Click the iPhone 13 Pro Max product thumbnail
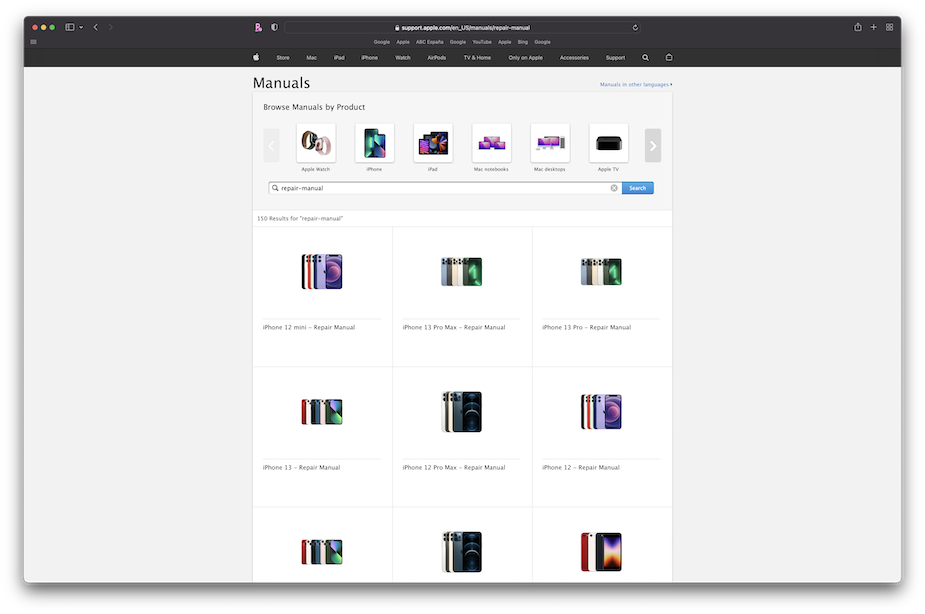This screenshot has height=614, width=925. pos(462,271)
